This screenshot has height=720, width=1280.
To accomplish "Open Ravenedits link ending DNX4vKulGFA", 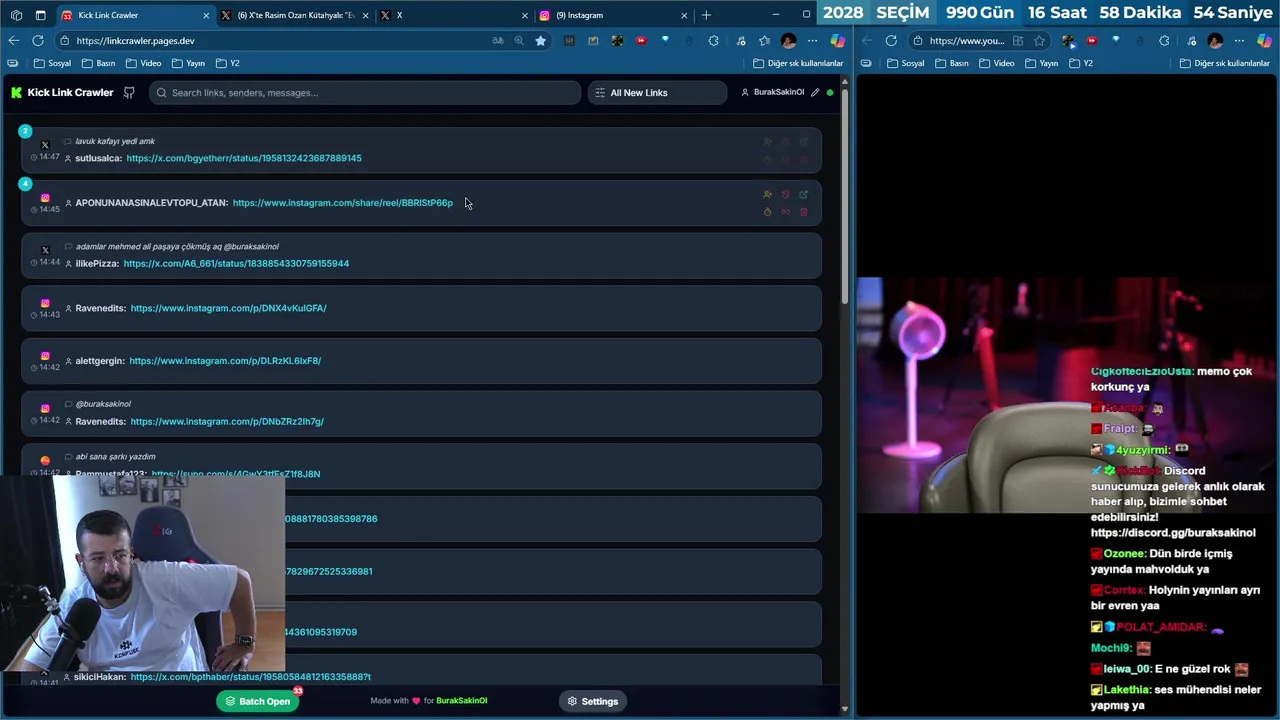I will 228,308.
